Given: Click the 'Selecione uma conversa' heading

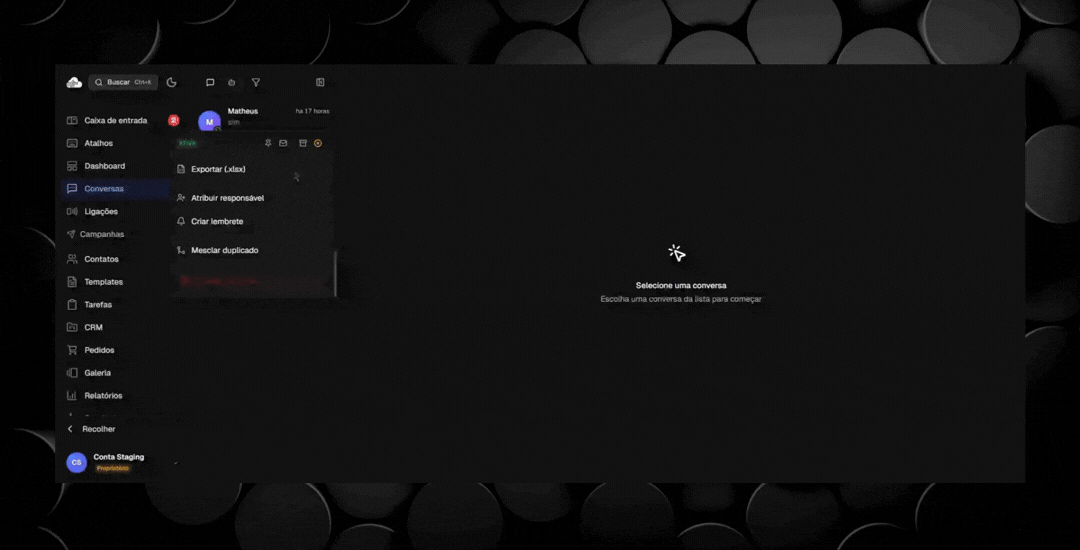Looking at the screenshot, I should coord(681,285).
